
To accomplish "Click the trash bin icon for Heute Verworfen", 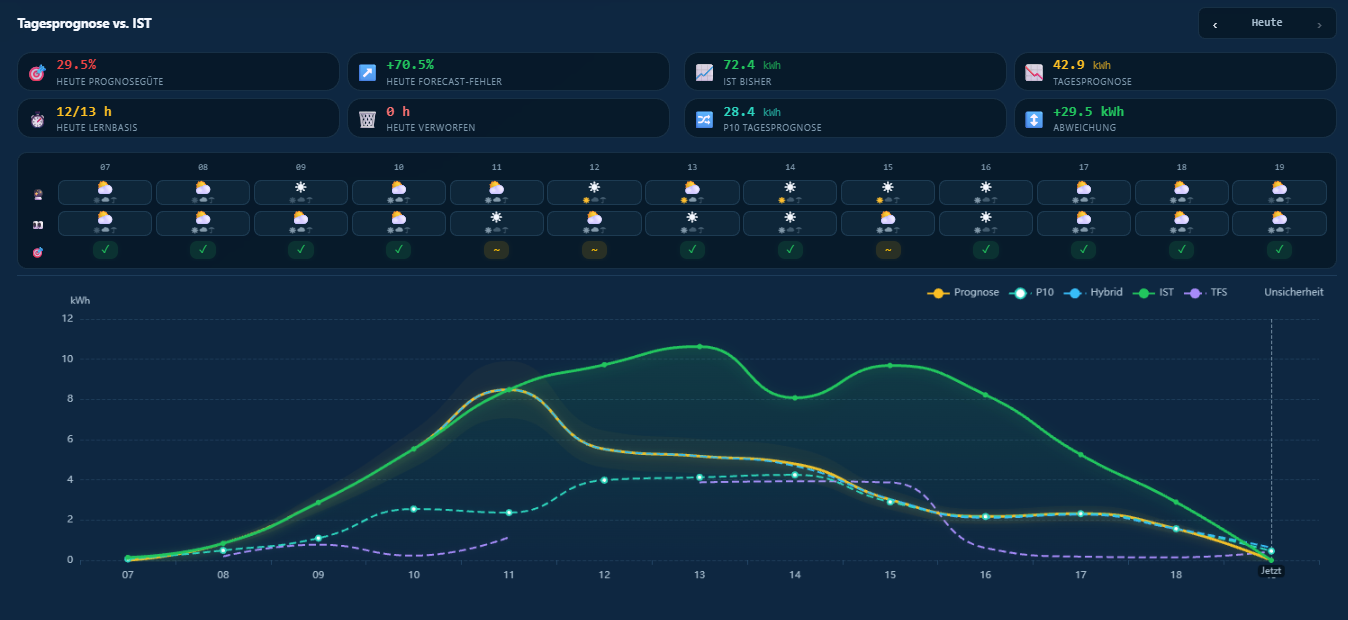I will click(x=367, y=119).
